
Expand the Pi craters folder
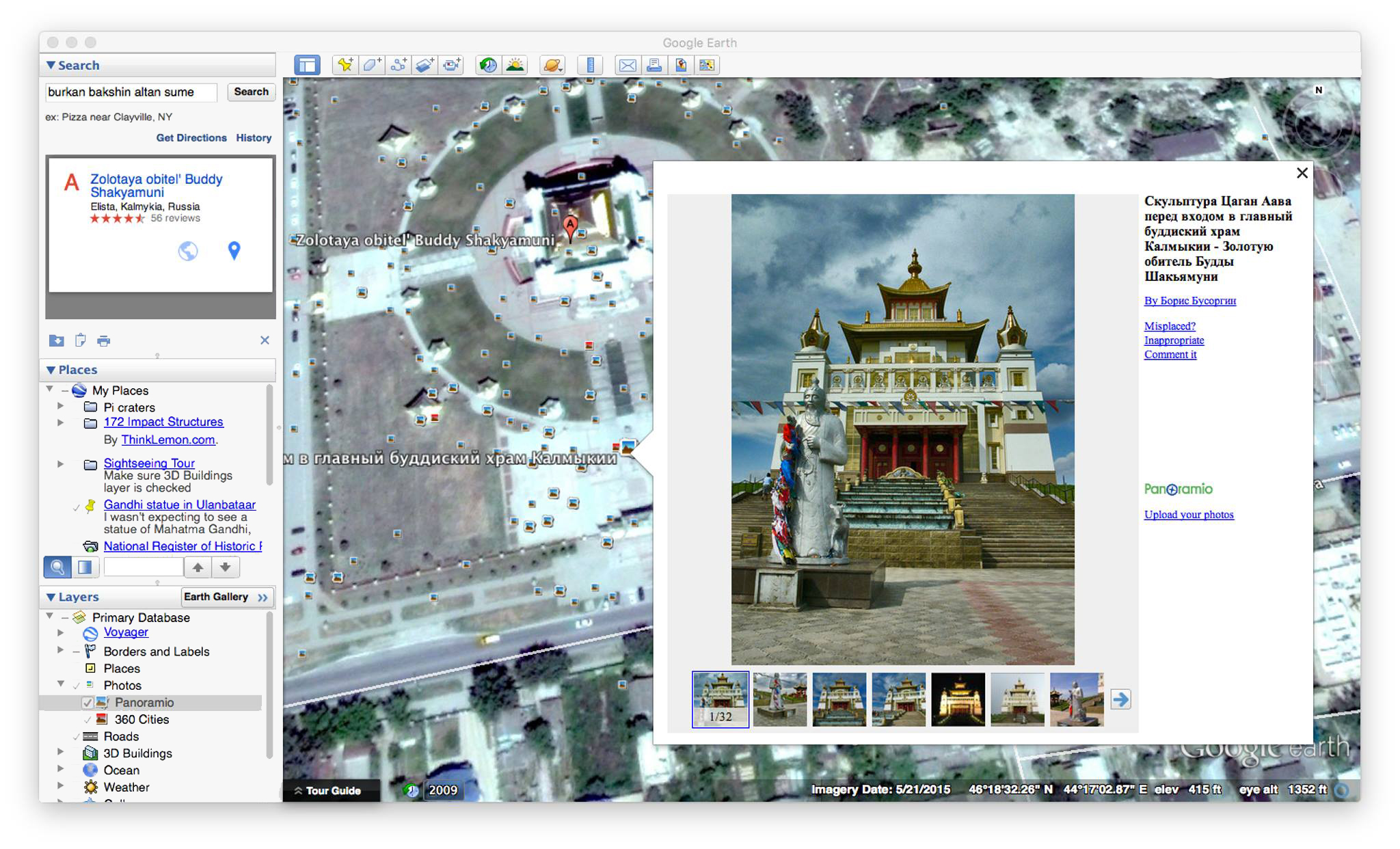(x=61, y=406)
